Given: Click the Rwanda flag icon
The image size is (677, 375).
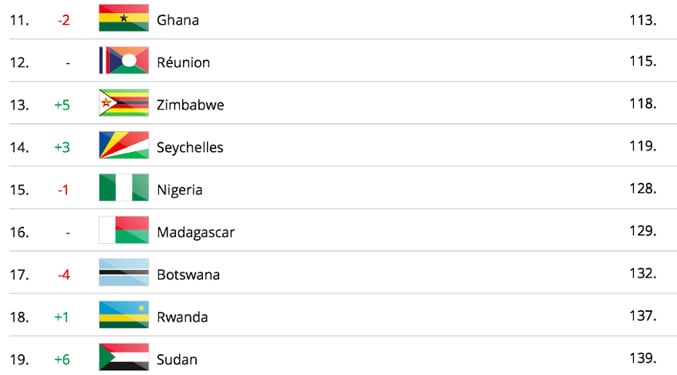Looking at the screenshot, I should [124, 315].
